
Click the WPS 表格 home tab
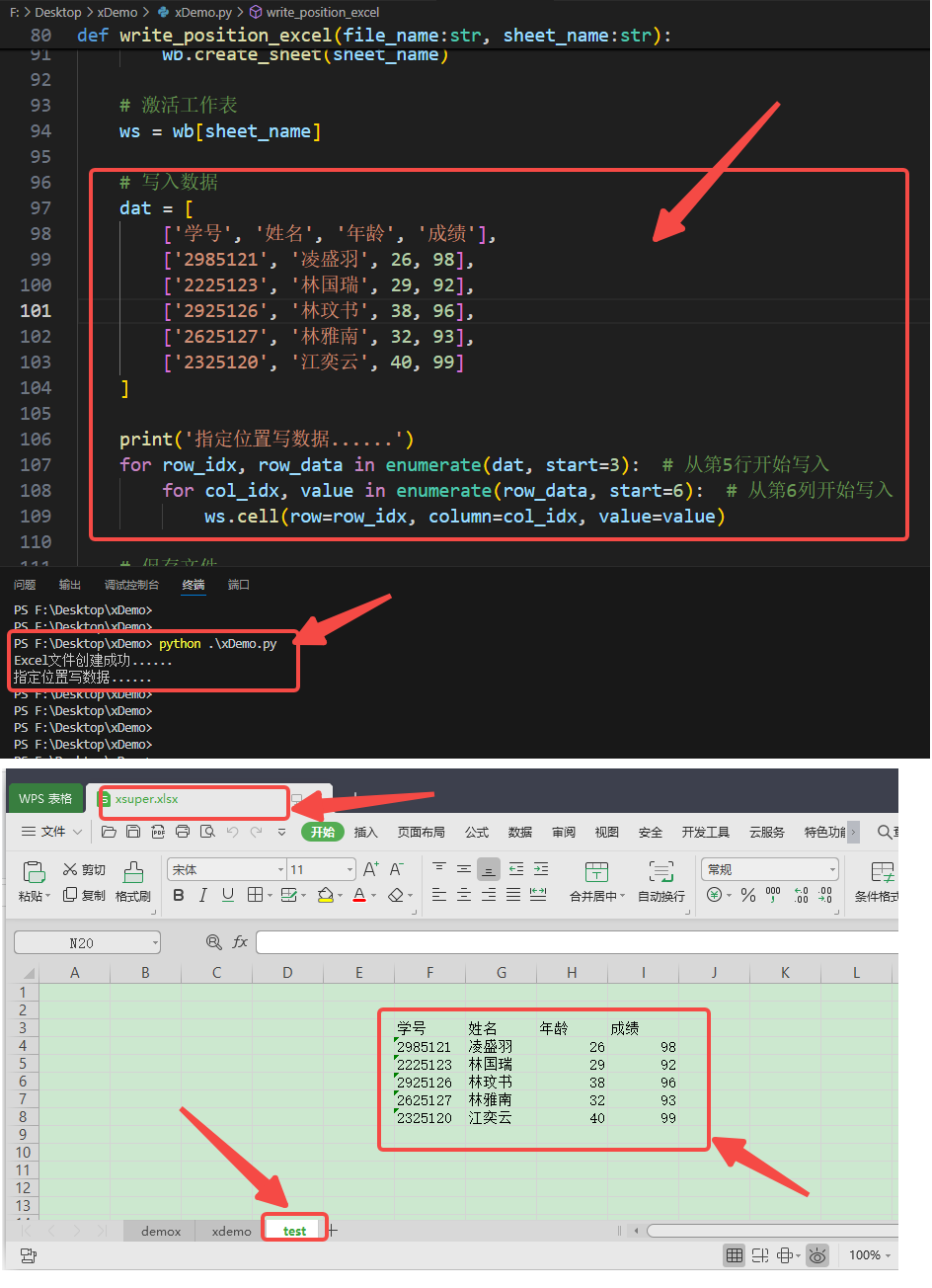point(45,798)
